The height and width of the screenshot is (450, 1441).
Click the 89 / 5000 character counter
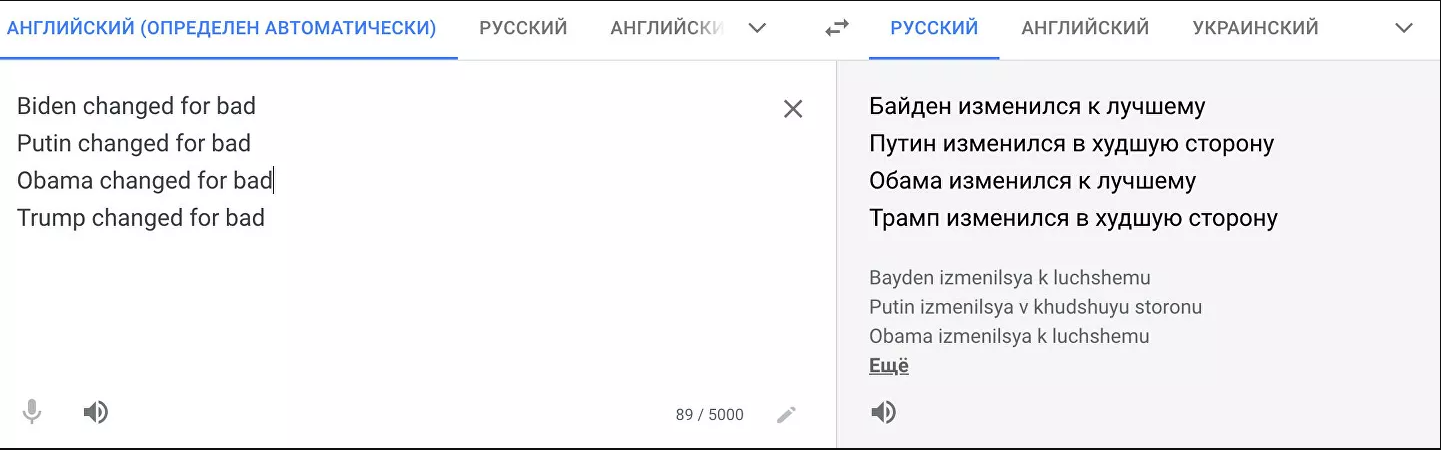pyautogui.click(x=709, y=414)
